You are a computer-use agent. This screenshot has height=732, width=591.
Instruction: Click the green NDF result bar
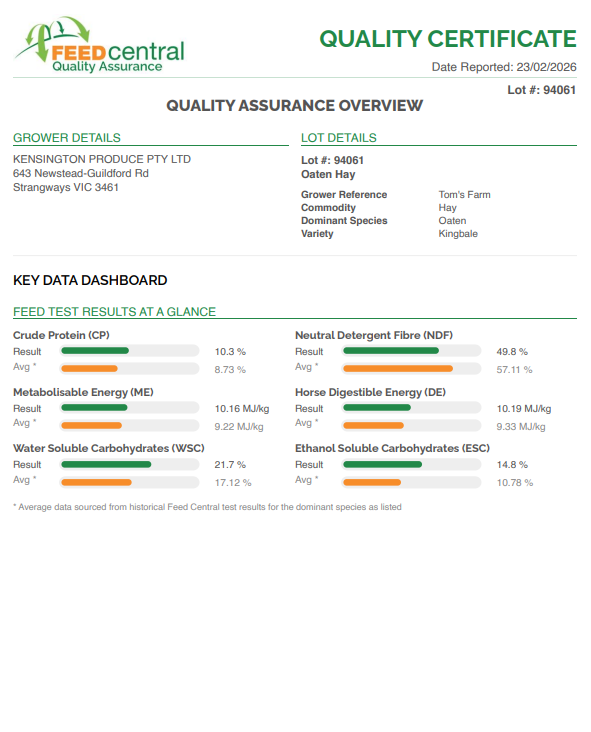point(391,351)
